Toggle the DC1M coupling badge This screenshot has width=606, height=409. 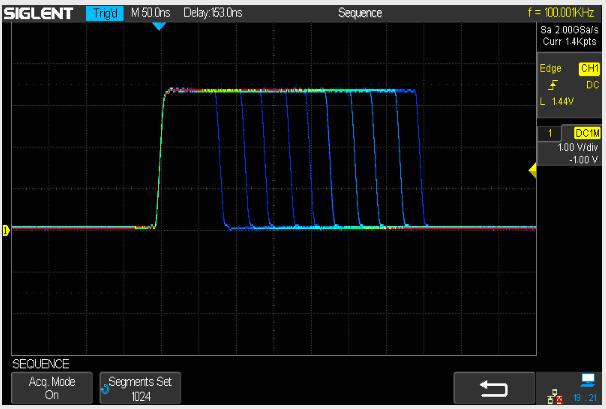[x=582, y=133]
